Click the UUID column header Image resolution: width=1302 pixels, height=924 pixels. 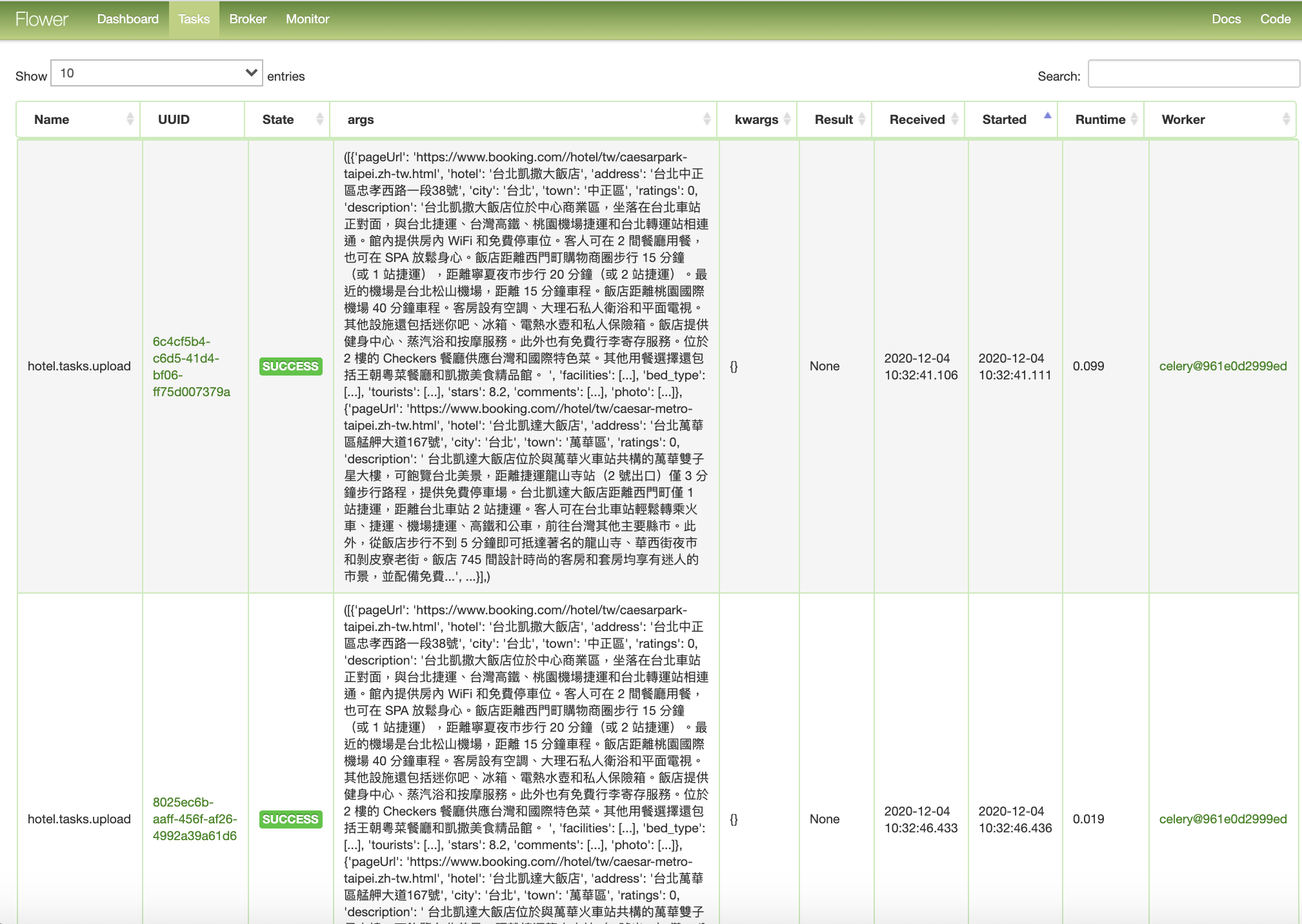(192, 119)
